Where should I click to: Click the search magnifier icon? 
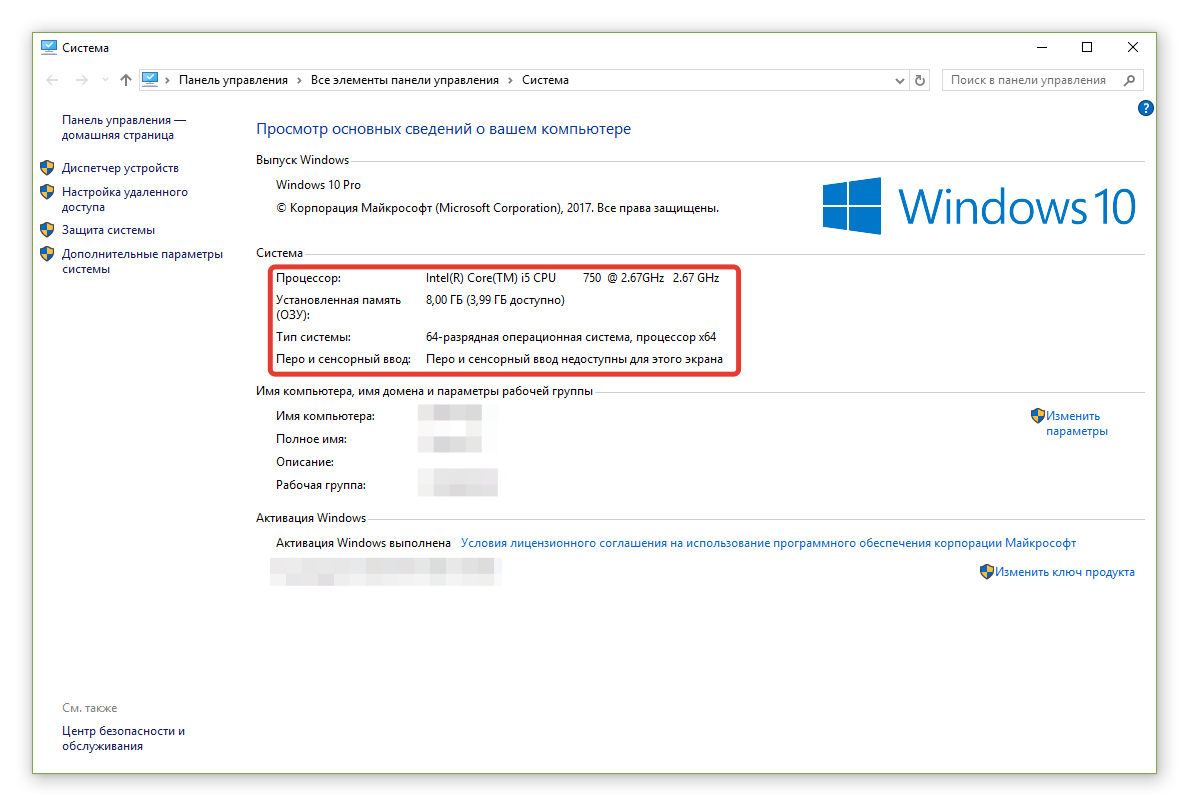pos(1129,80)
